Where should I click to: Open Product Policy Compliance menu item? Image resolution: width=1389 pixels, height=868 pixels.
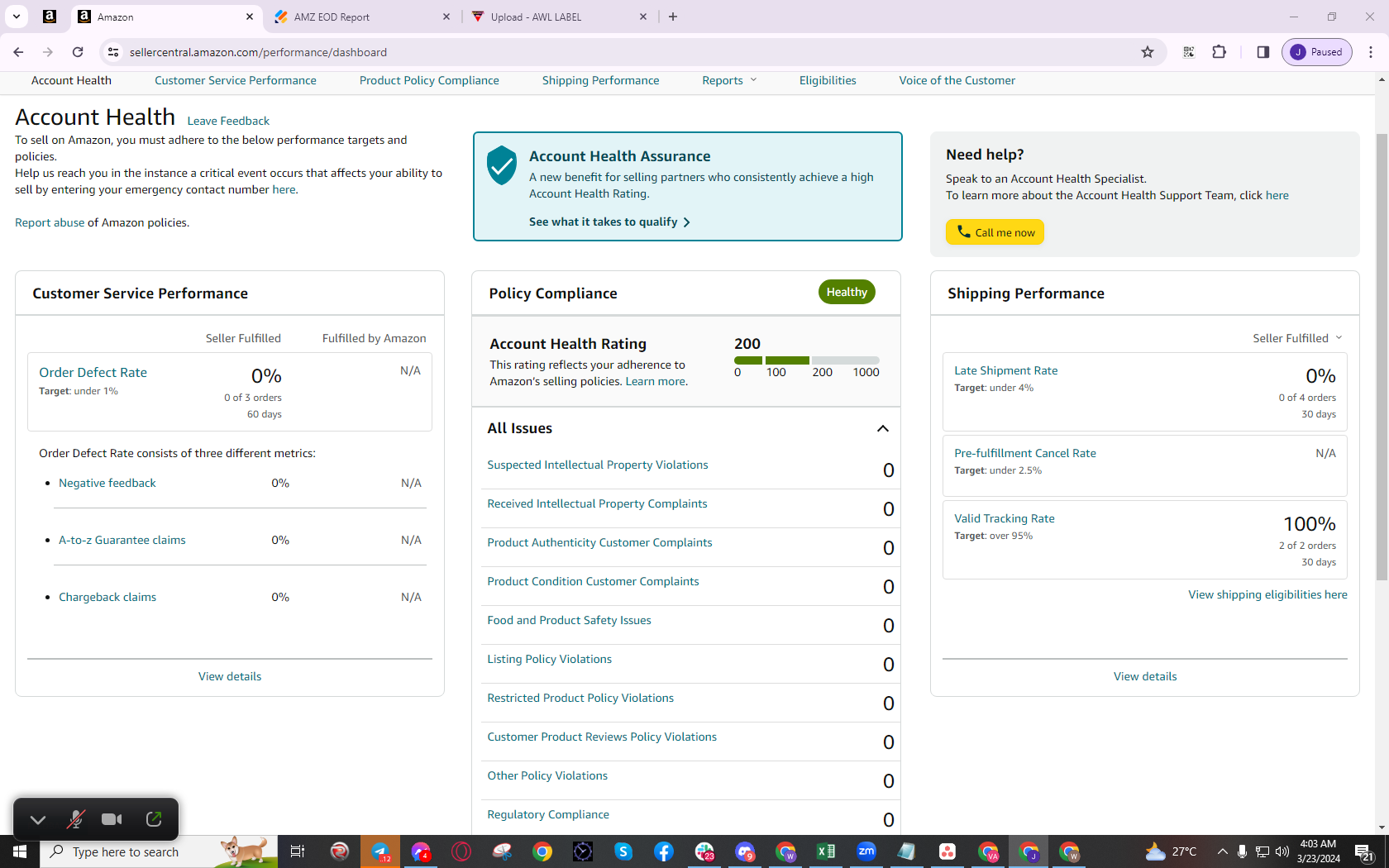(x=429, y=80)
